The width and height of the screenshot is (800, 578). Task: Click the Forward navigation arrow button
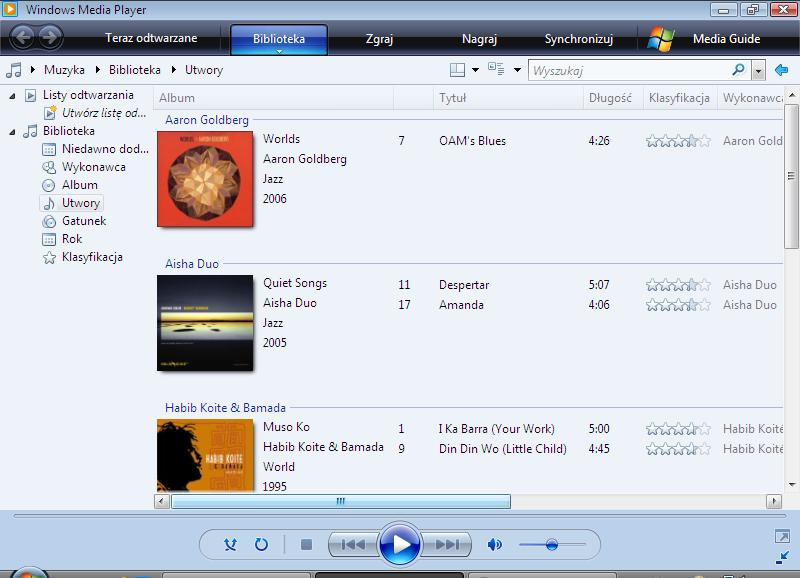pos(50,37)
